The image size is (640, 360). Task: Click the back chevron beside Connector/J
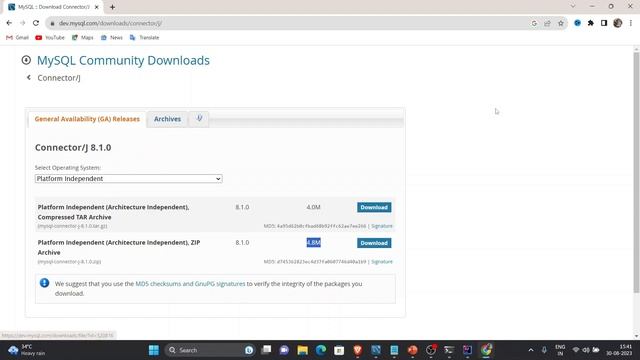coord(29,78)
